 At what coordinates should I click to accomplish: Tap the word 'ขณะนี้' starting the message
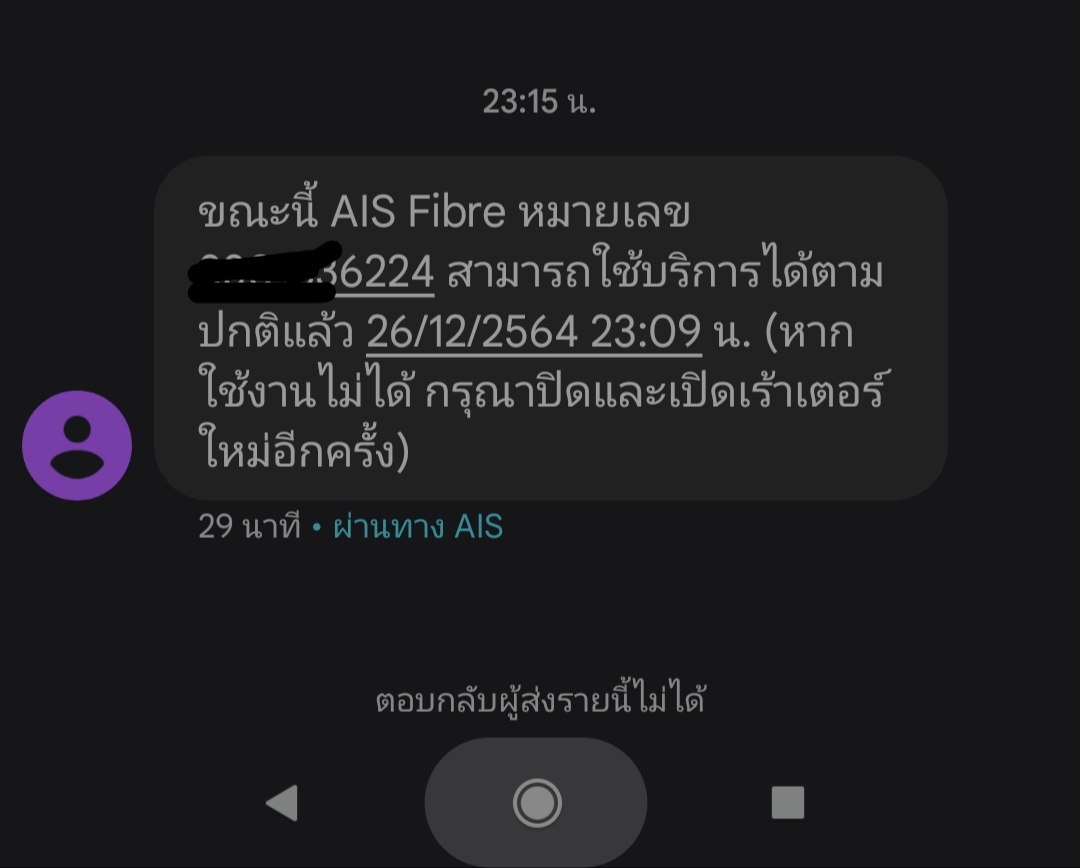[x=258, y=209]
